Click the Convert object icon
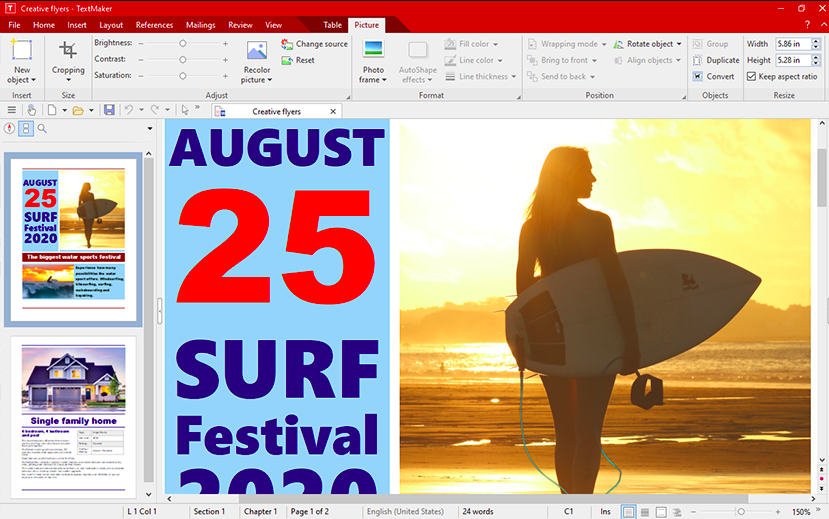This screenshot has height=519, width=829. coord(698,76)
